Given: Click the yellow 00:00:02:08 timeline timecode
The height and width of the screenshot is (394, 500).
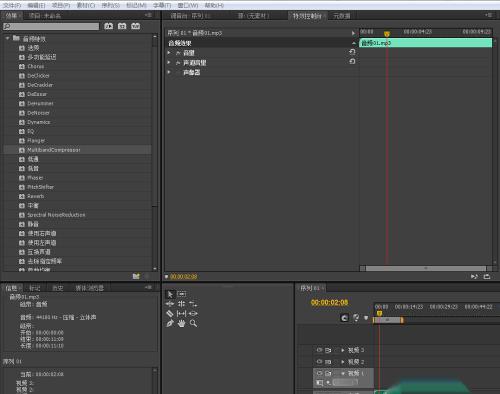Looking at the screenshot, I should tap(329, 302).
